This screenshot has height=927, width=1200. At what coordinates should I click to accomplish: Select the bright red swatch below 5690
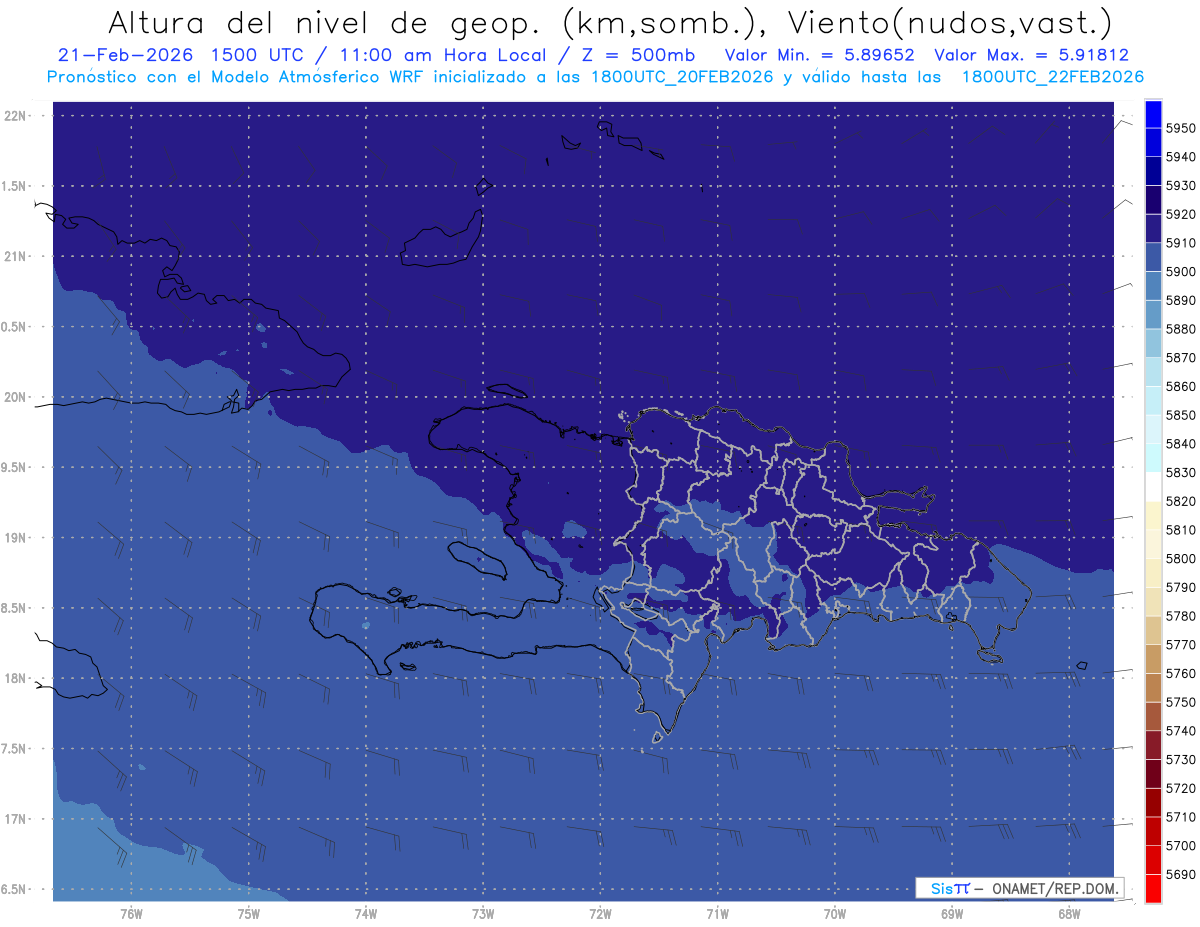click(1153, 888)
